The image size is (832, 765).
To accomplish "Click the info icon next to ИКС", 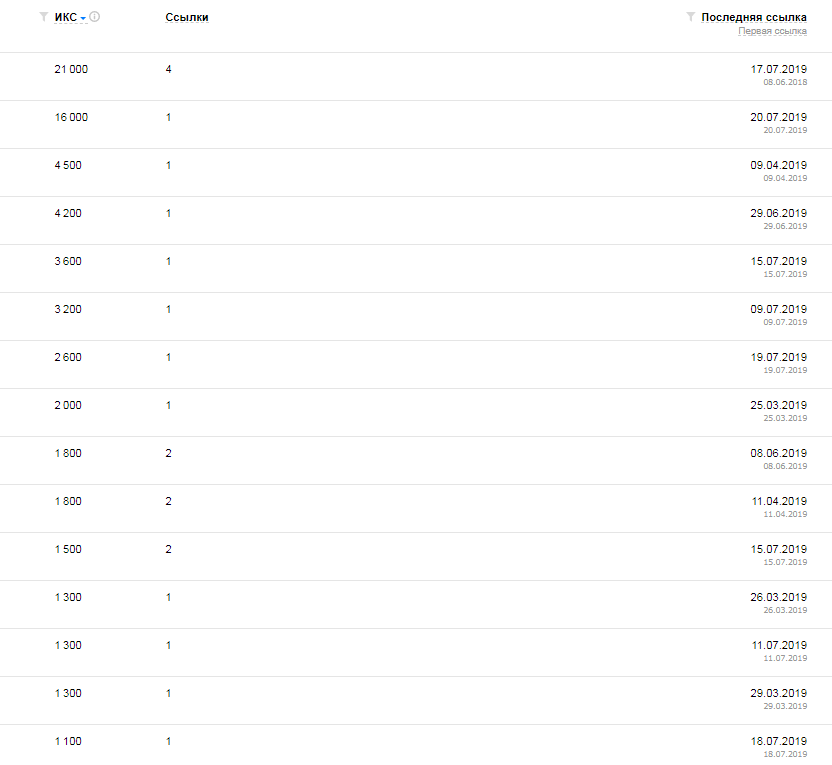I will coord(95,17).
